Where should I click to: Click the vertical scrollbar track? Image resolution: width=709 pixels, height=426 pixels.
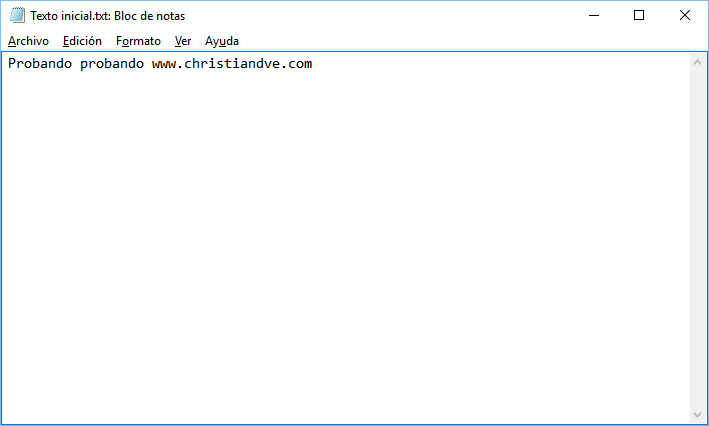[697, 238]
